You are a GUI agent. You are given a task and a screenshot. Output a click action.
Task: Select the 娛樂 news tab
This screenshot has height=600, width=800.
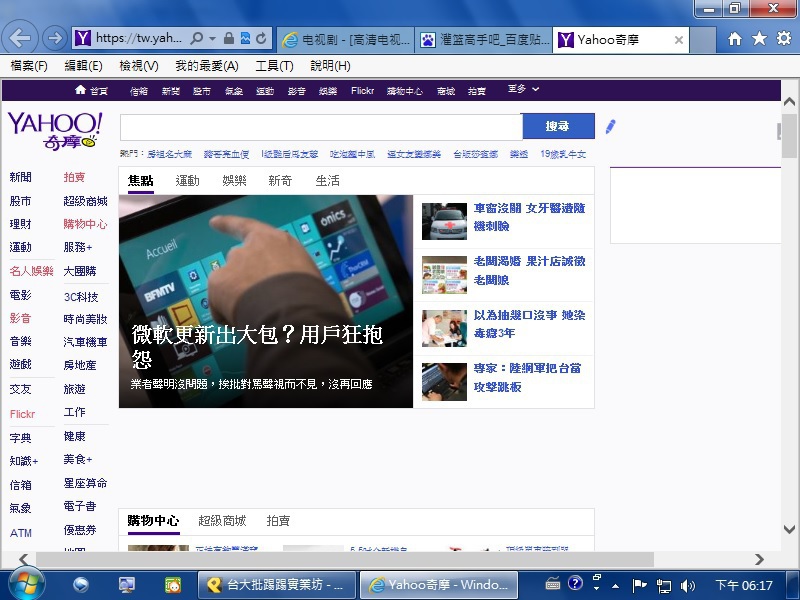234,181
